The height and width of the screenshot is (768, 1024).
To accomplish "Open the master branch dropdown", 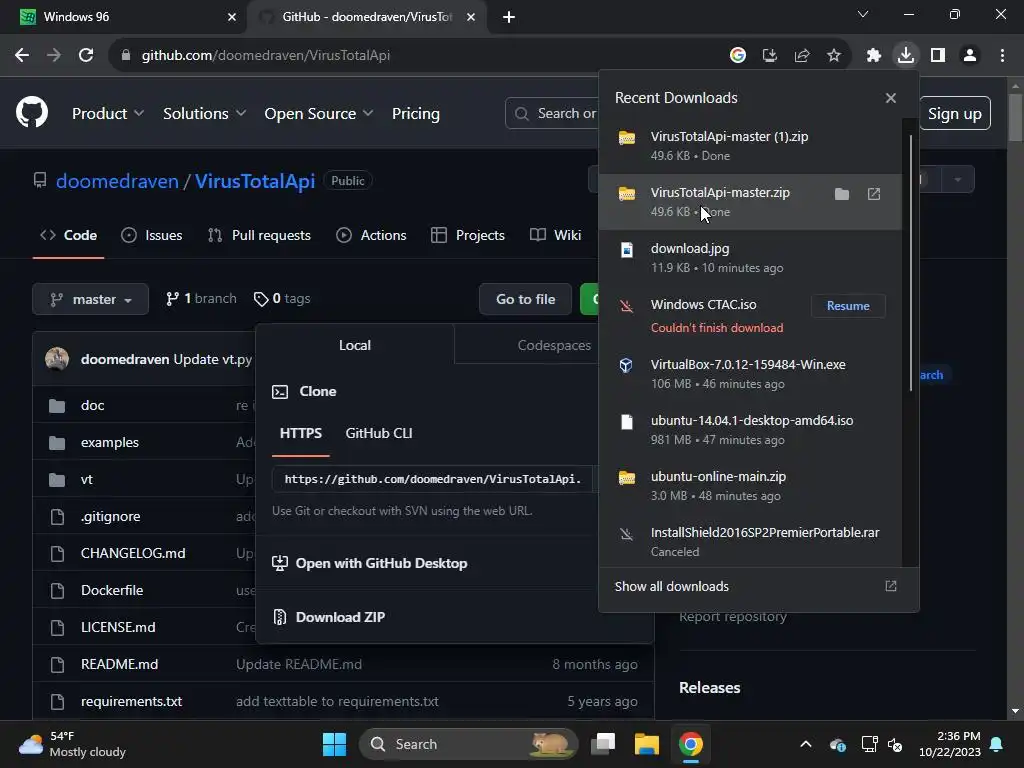I will click(91, 299).
